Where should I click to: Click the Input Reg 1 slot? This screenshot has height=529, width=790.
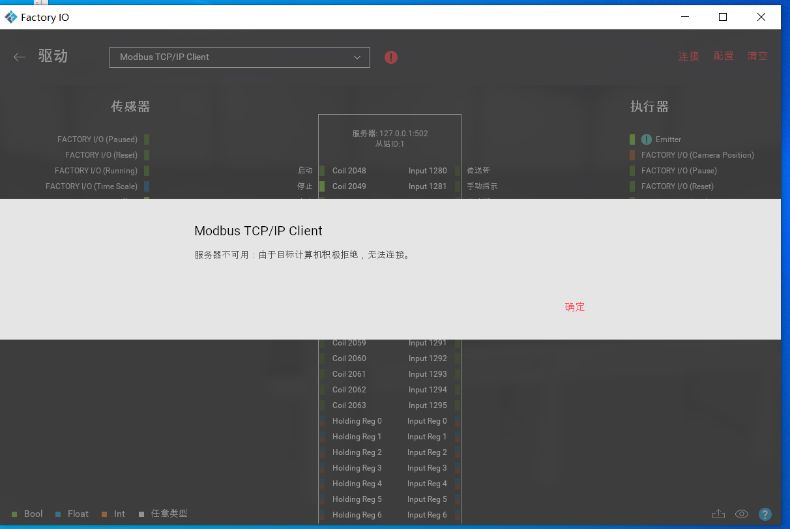tap(427, 437)
